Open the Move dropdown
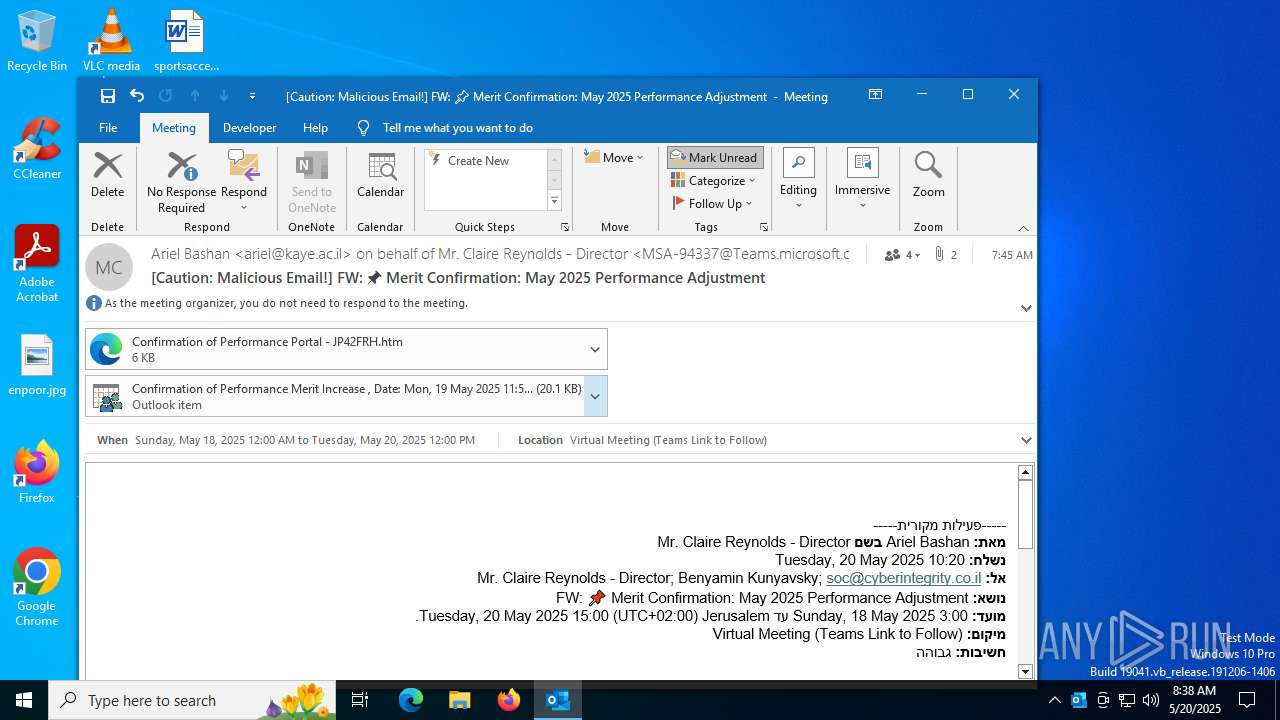 (614, 157)
